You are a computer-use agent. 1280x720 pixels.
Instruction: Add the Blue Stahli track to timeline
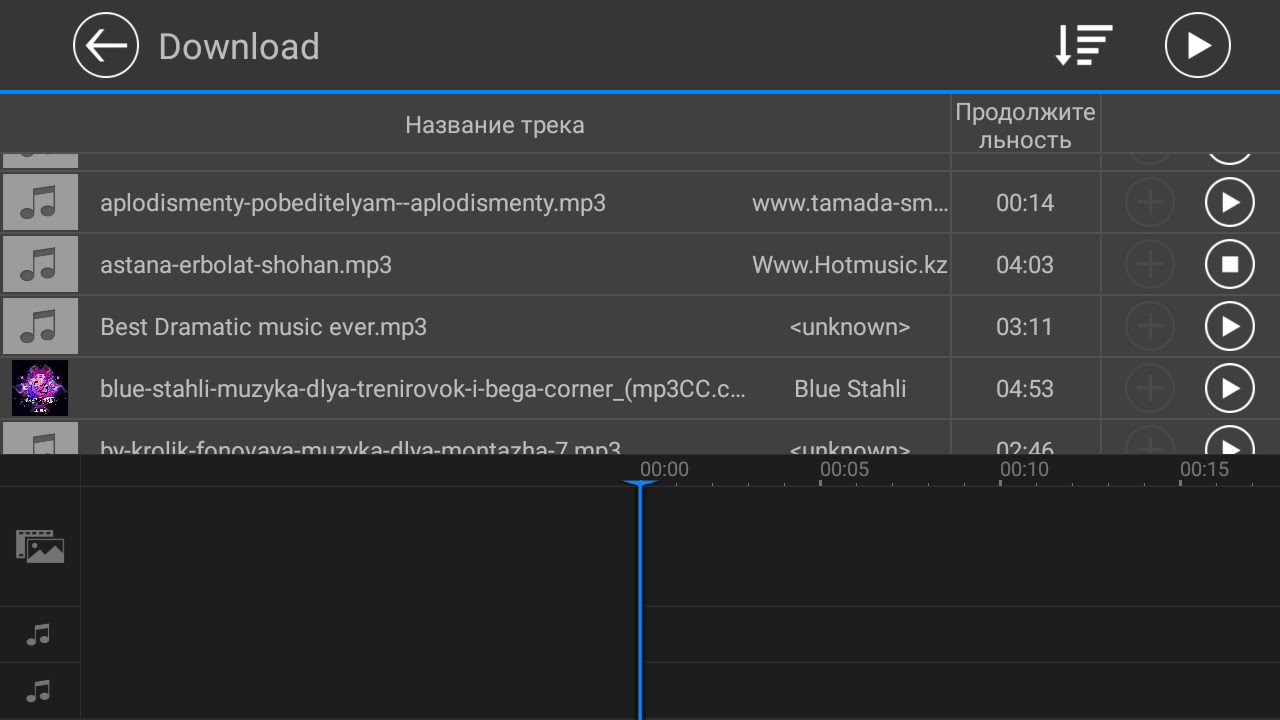pyautogui.click(x=1150, y=389)
